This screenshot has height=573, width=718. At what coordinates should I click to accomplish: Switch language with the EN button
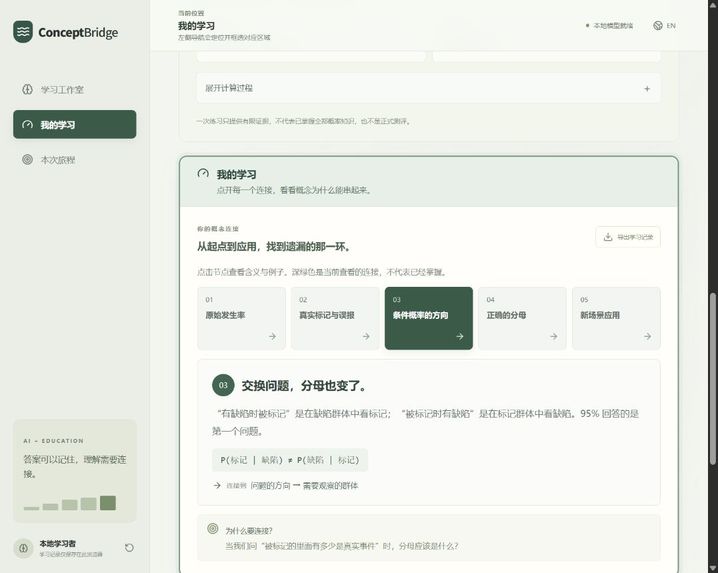664,26
